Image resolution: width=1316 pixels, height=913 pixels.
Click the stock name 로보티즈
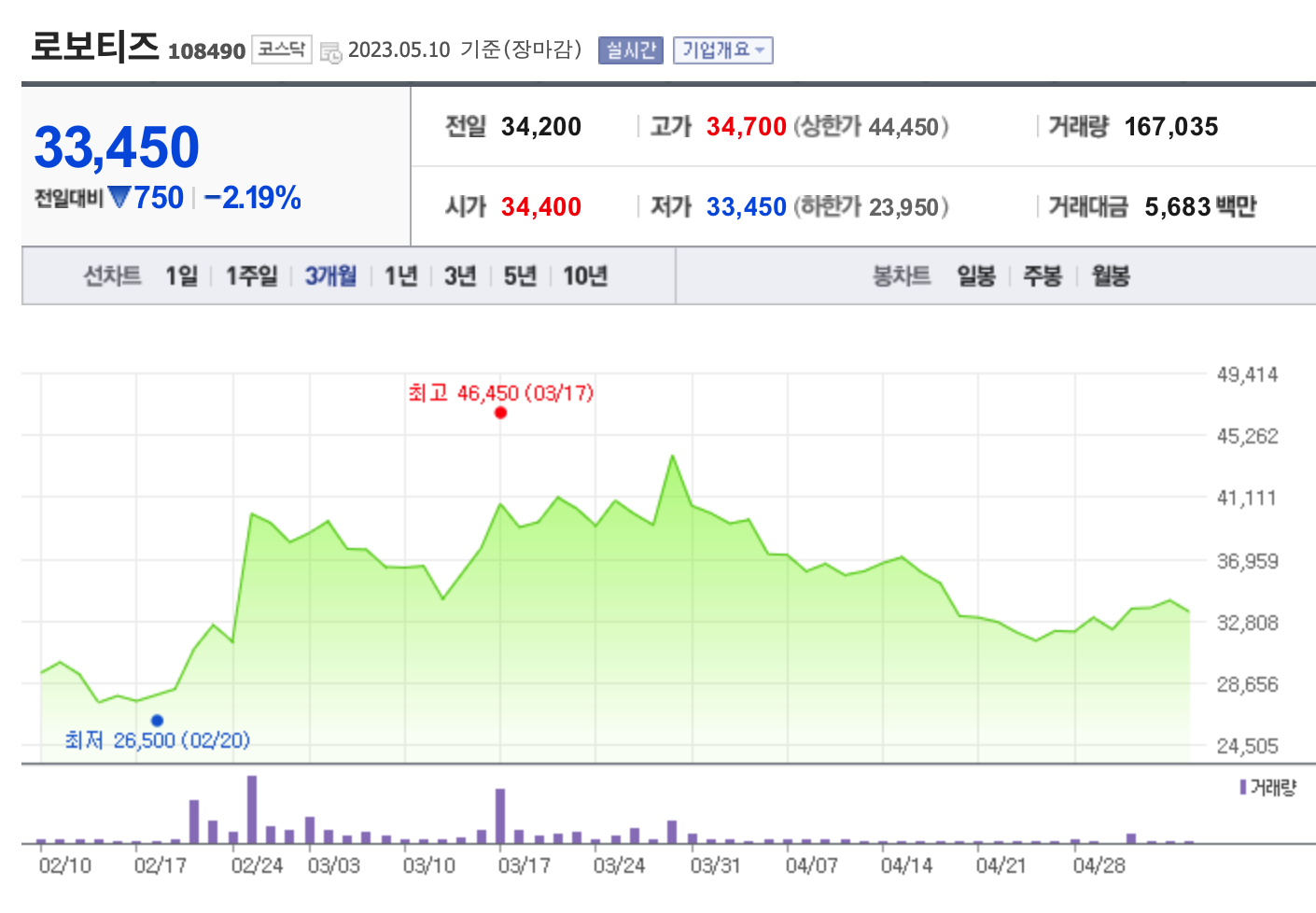(x=95, y=47)
